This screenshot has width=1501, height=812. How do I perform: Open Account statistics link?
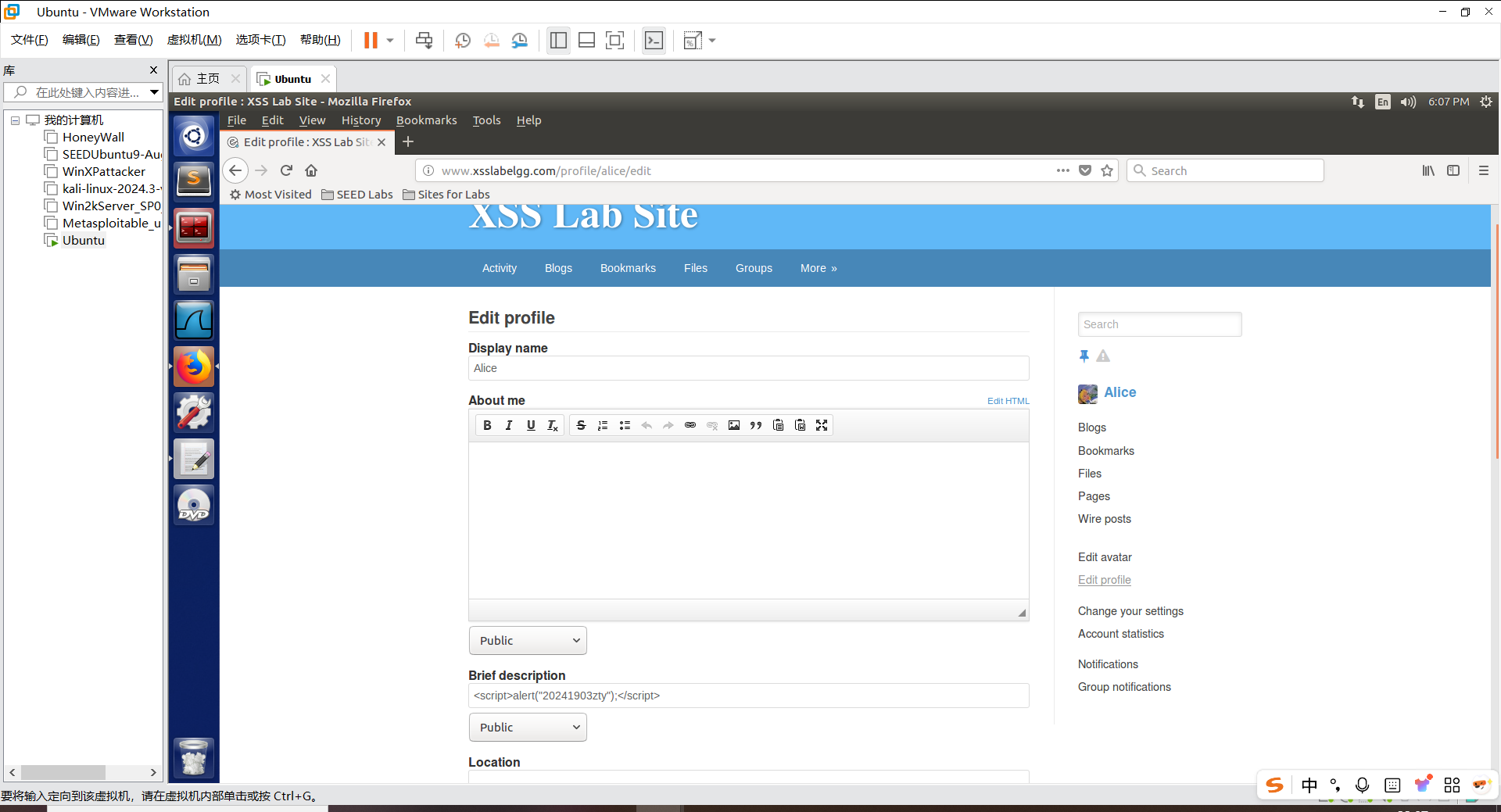(x=1121, y=634)
